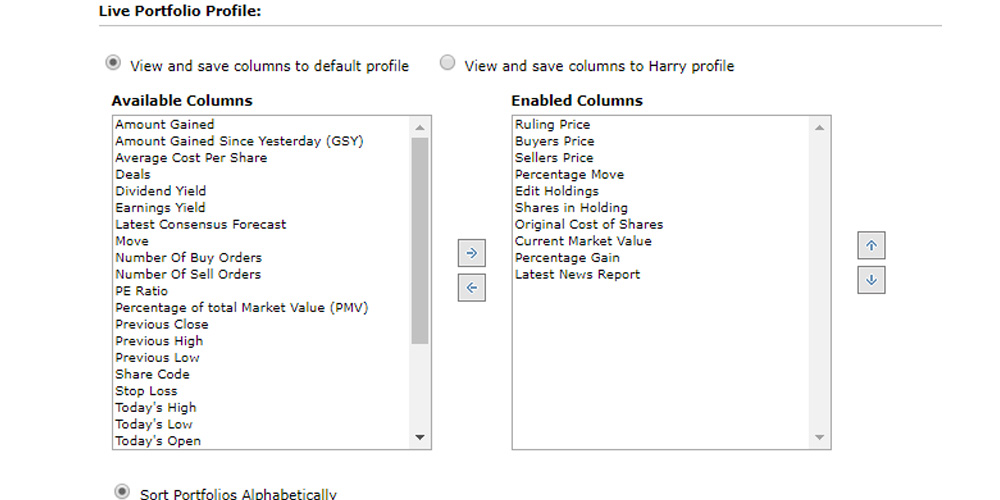
Task: Click Enabled Columns scroll up arrow
Action: point(820,127)
